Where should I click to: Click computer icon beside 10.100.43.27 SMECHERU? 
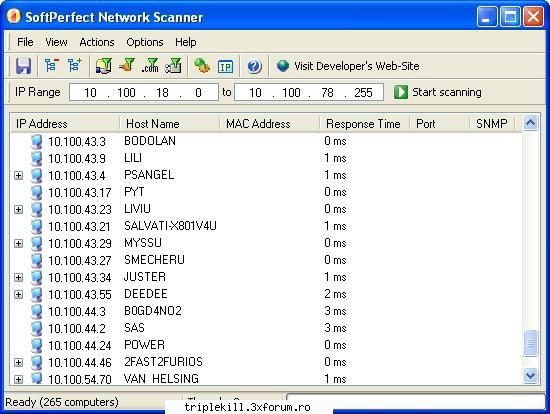point(36,260)
